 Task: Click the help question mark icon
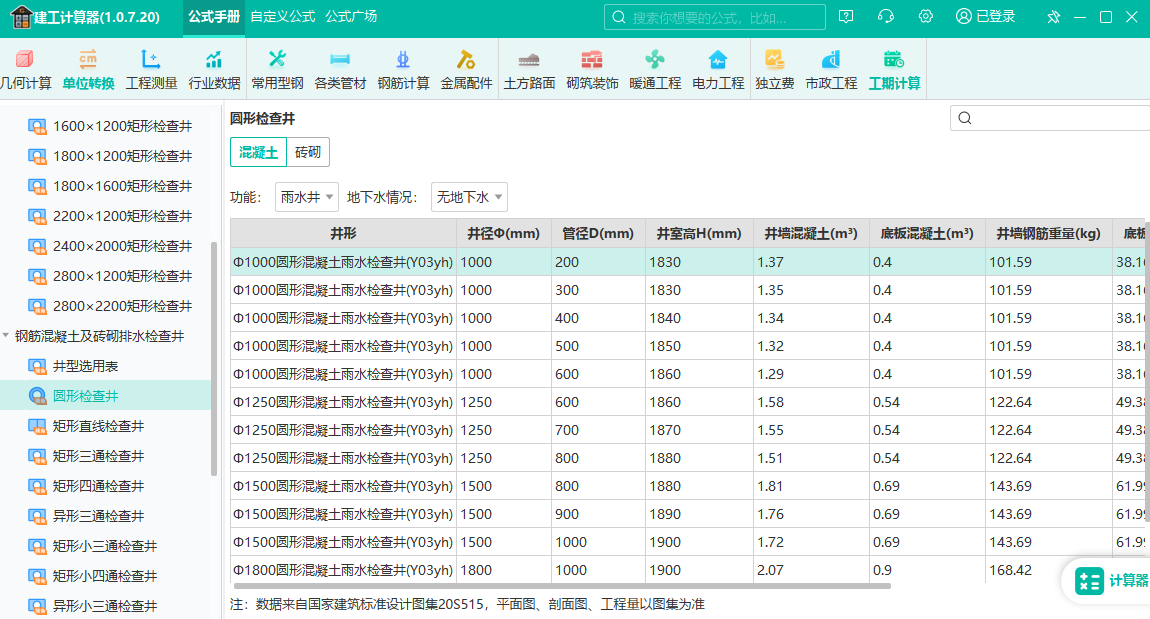pyautogui.click(x=846, y=16)
